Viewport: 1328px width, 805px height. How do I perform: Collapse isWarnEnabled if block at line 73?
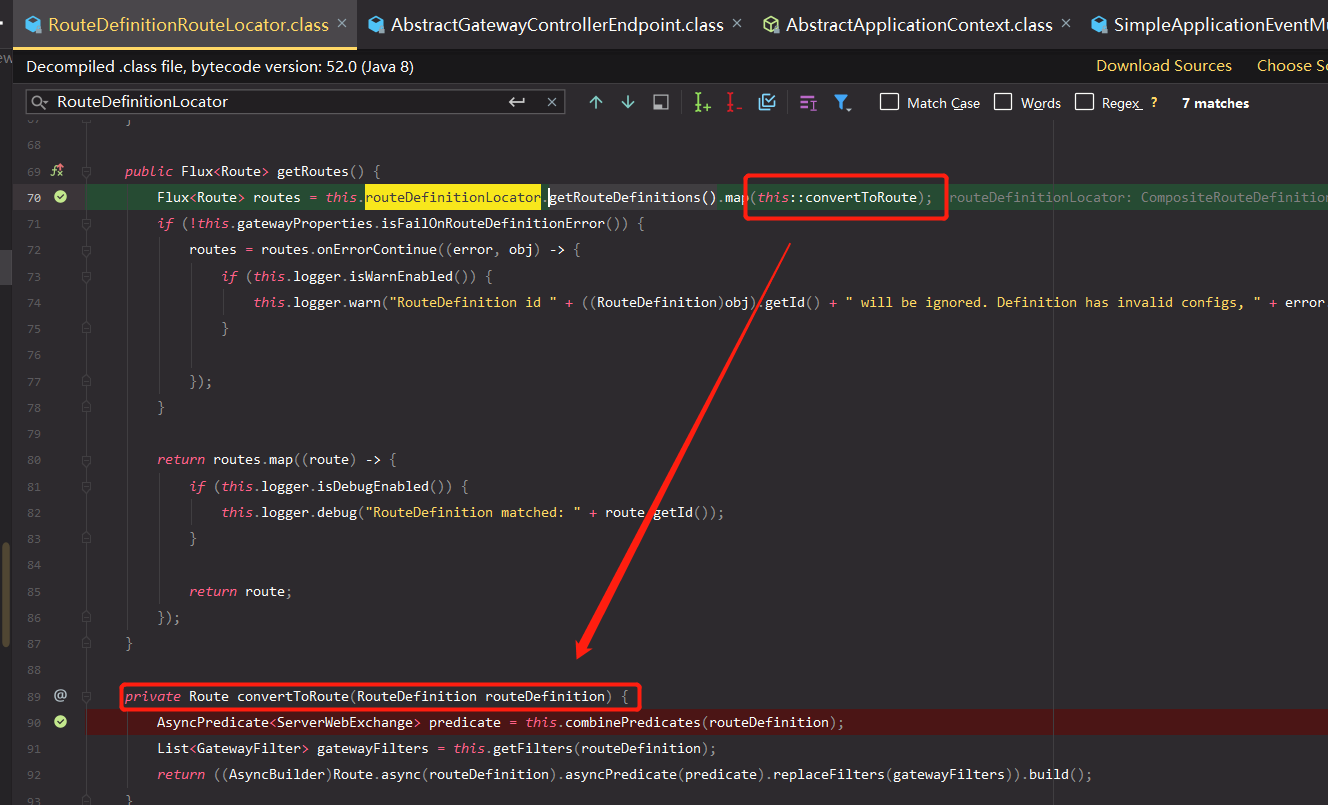[87, 276]
